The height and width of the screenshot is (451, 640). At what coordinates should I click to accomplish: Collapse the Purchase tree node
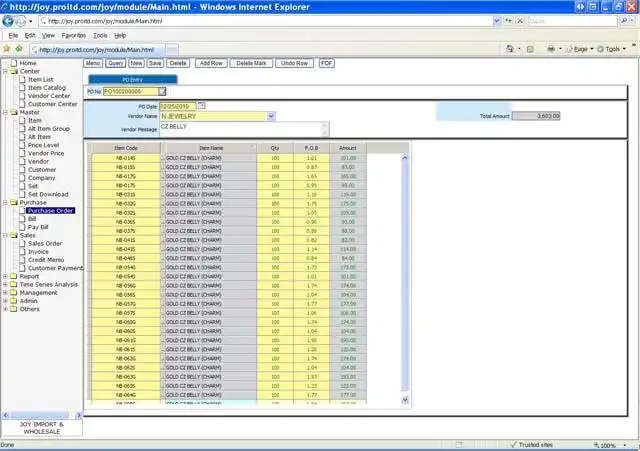5,202
